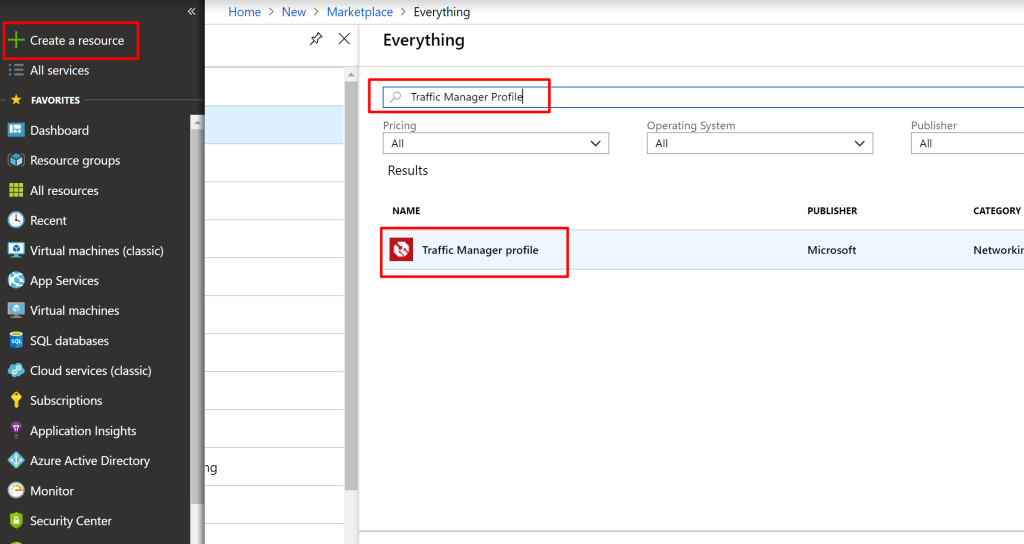Click the All resources grid icon
The image size is (1024, 544).
(x=16, y=190)
